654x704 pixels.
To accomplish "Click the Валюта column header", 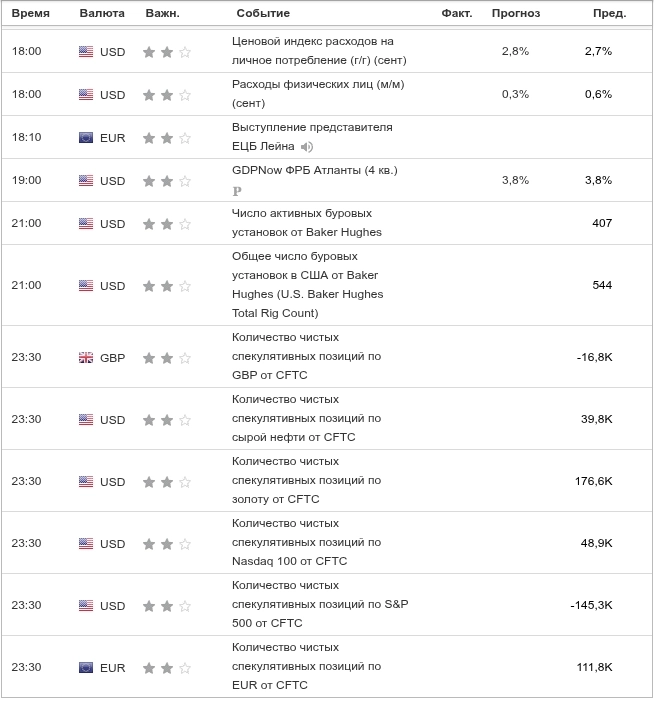I will pyautogui.click(x=102, y=13).
